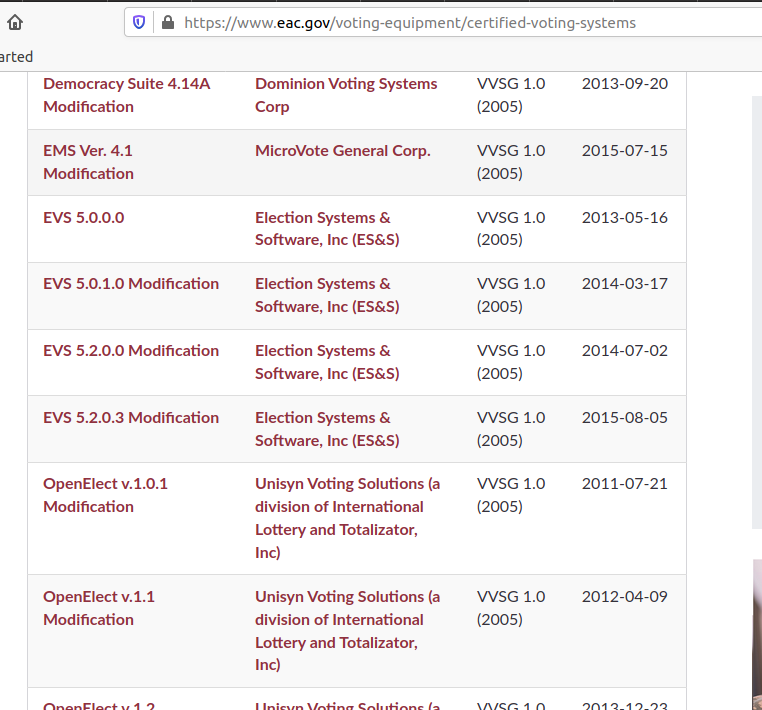Click VVSG 1.0 (2005) in EVS 5.0.1.0 row
This screenshot has width=762, height=710.
[511, 295]
